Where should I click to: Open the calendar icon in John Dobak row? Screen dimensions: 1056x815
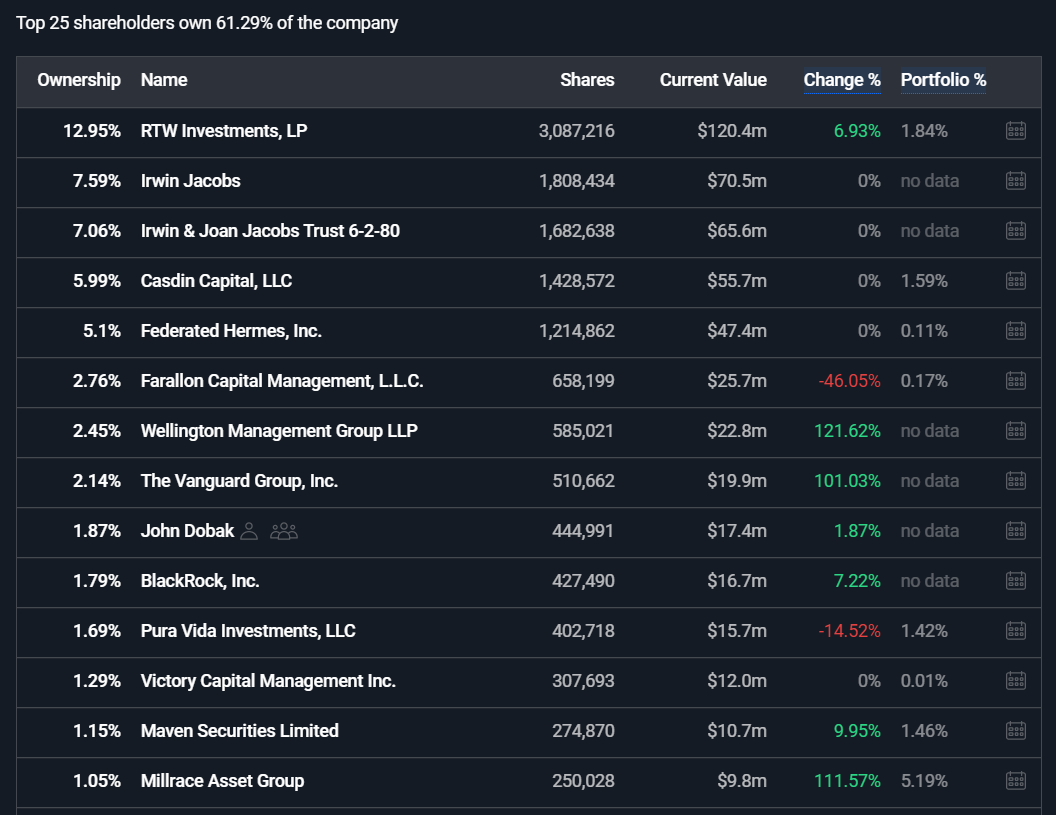pos(1016,531)
